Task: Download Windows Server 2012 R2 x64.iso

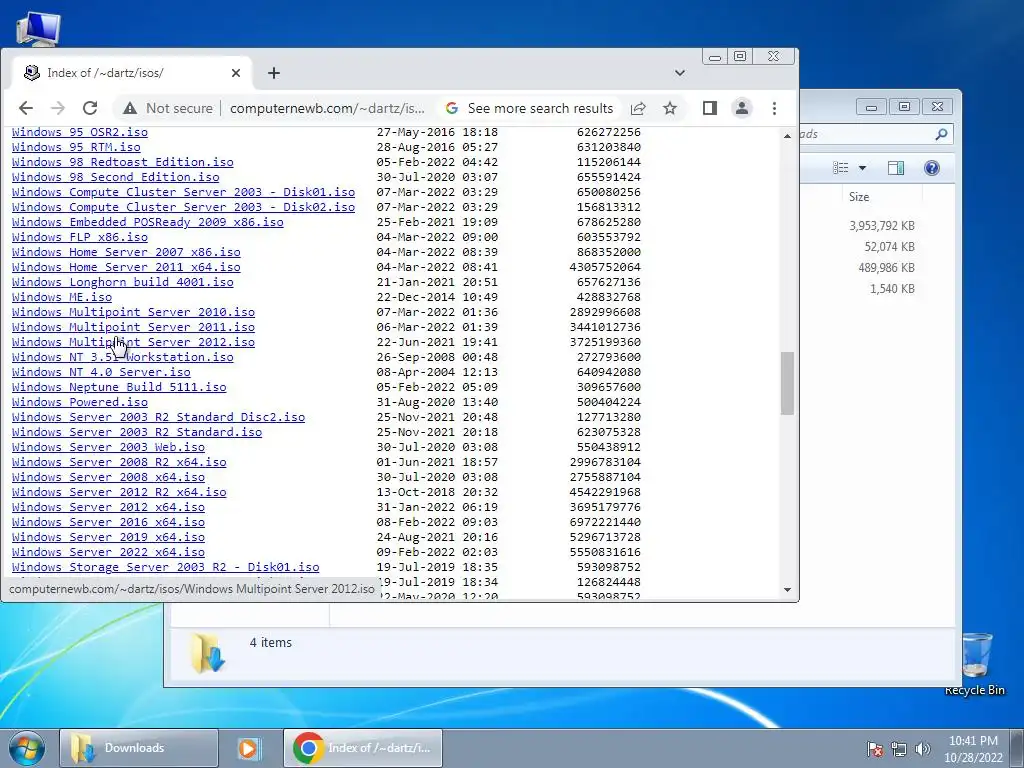Action: click(119, 492)
